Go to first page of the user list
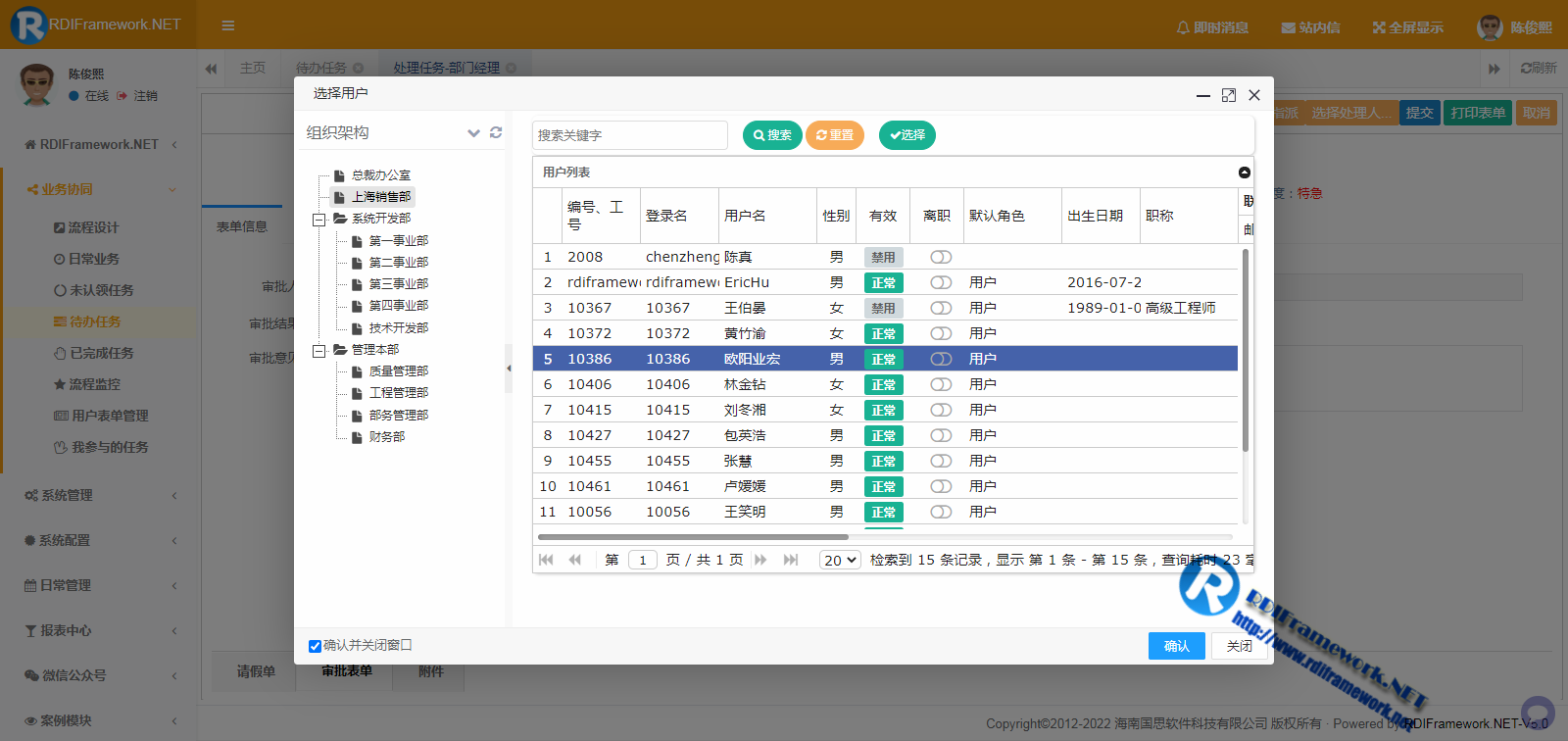1568x741 pixels. 547,560
